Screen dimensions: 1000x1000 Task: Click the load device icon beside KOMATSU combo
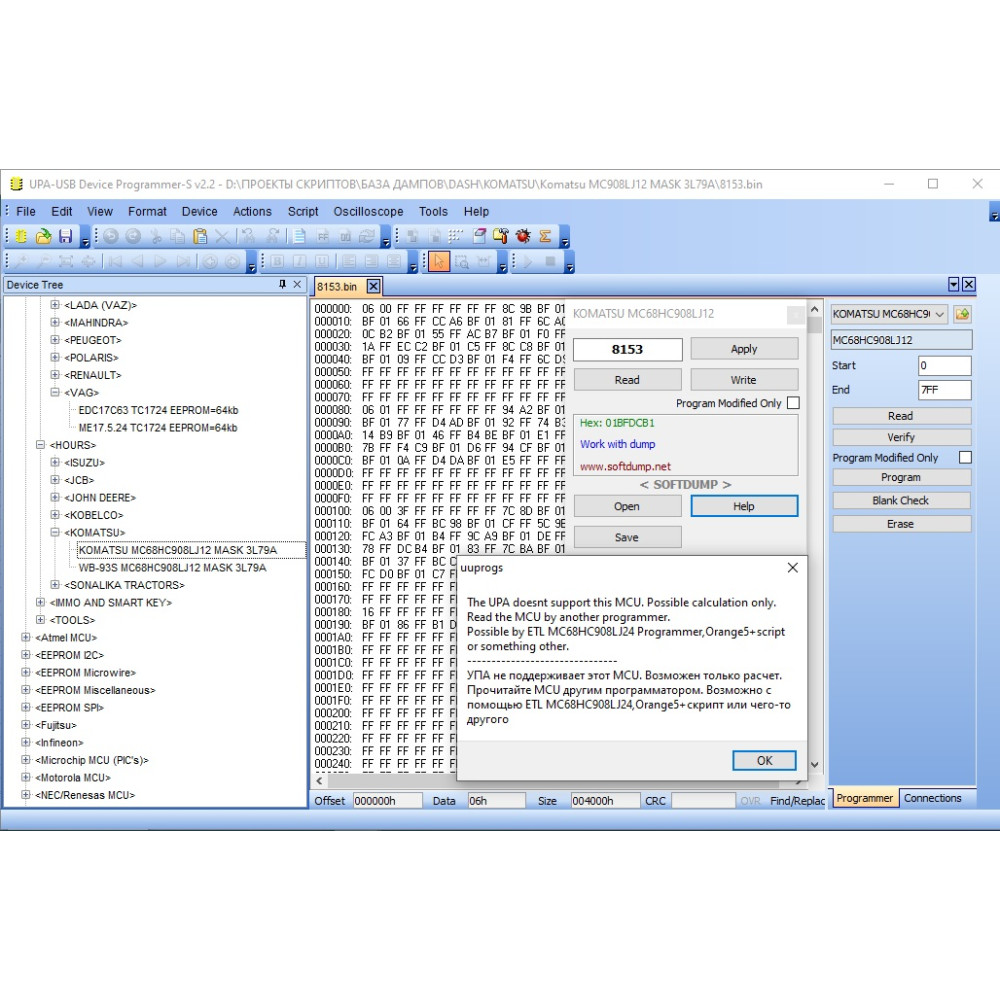click(x=962, y=314)
